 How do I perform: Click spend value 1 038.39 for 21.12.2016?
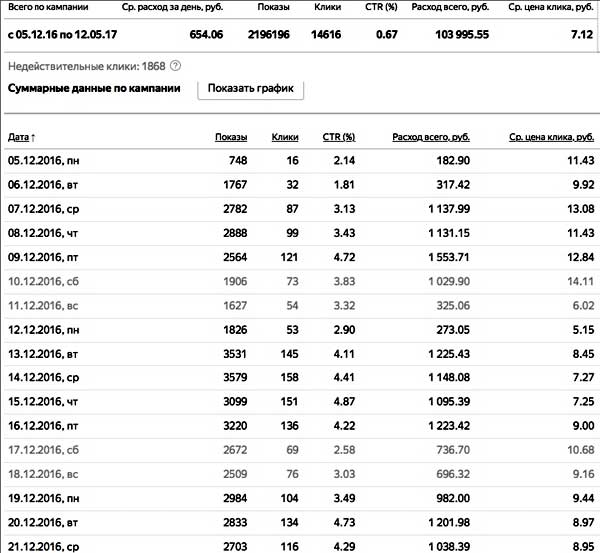[x=449, y=546]
